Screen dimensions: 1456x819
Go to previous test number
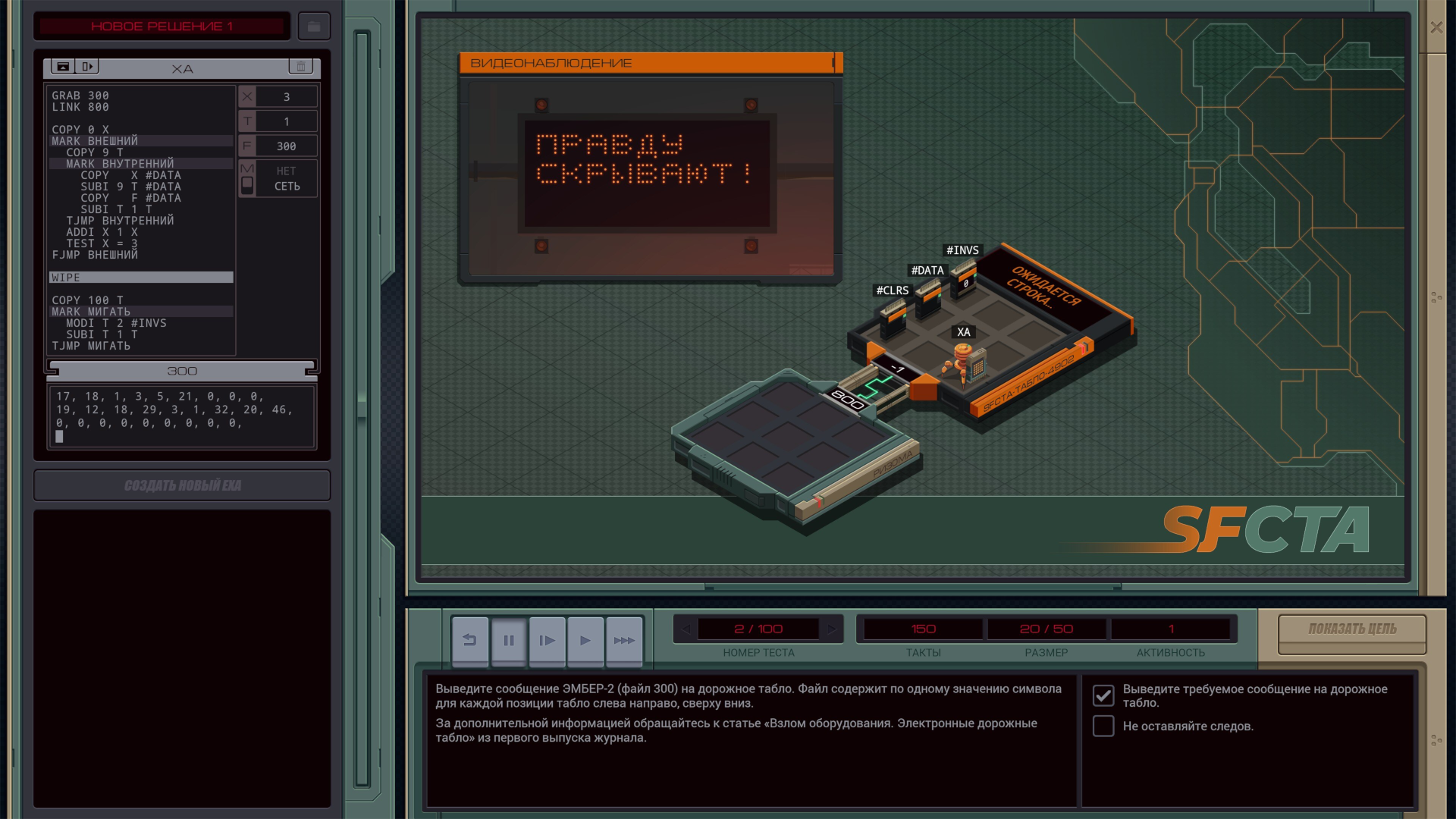point(686,629)
